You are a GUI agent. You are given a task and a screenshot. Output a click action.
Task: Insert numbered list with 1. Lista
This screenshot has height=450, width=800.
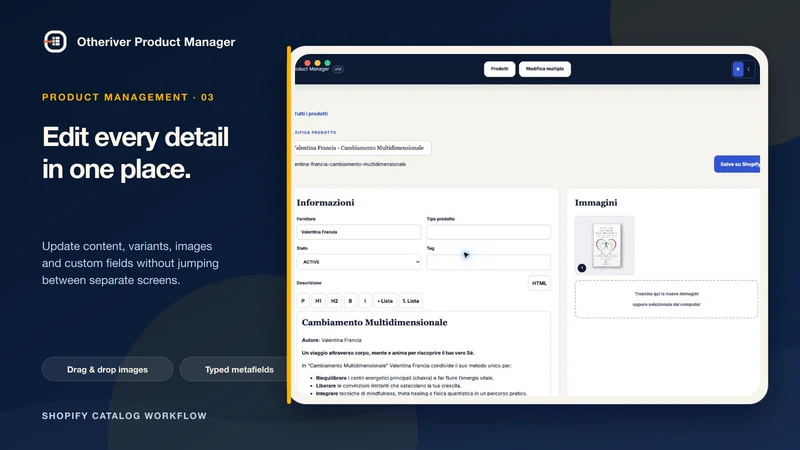point(411,301)
